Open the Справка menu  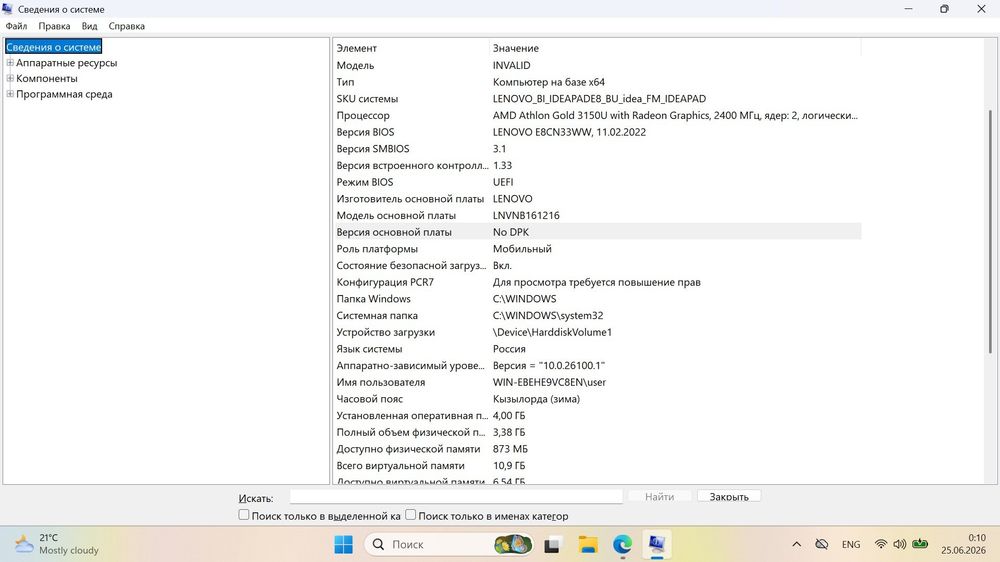click(126, 26)
